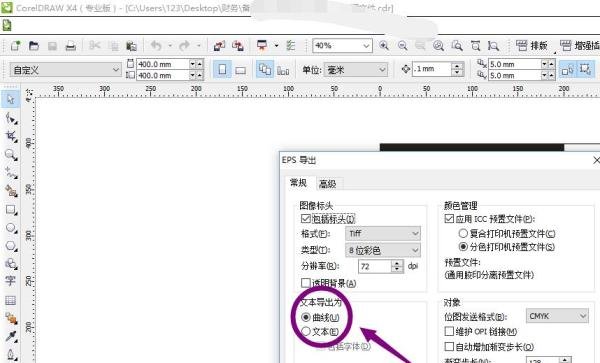This screenshot has width=600, height=363.
Task: Click Zoom to page height icon
Action: [x=494, y=46]
